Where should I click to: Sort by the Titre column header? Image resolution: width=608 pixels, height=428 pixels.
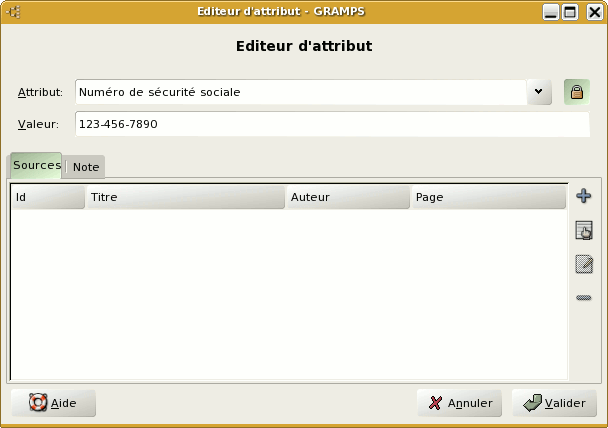point(185,197)
